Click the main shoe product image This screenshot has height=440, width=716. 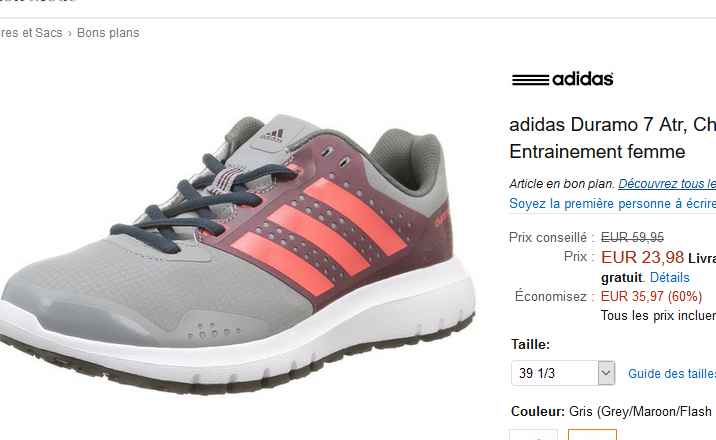pyautogui.click(x=237, y=254)
